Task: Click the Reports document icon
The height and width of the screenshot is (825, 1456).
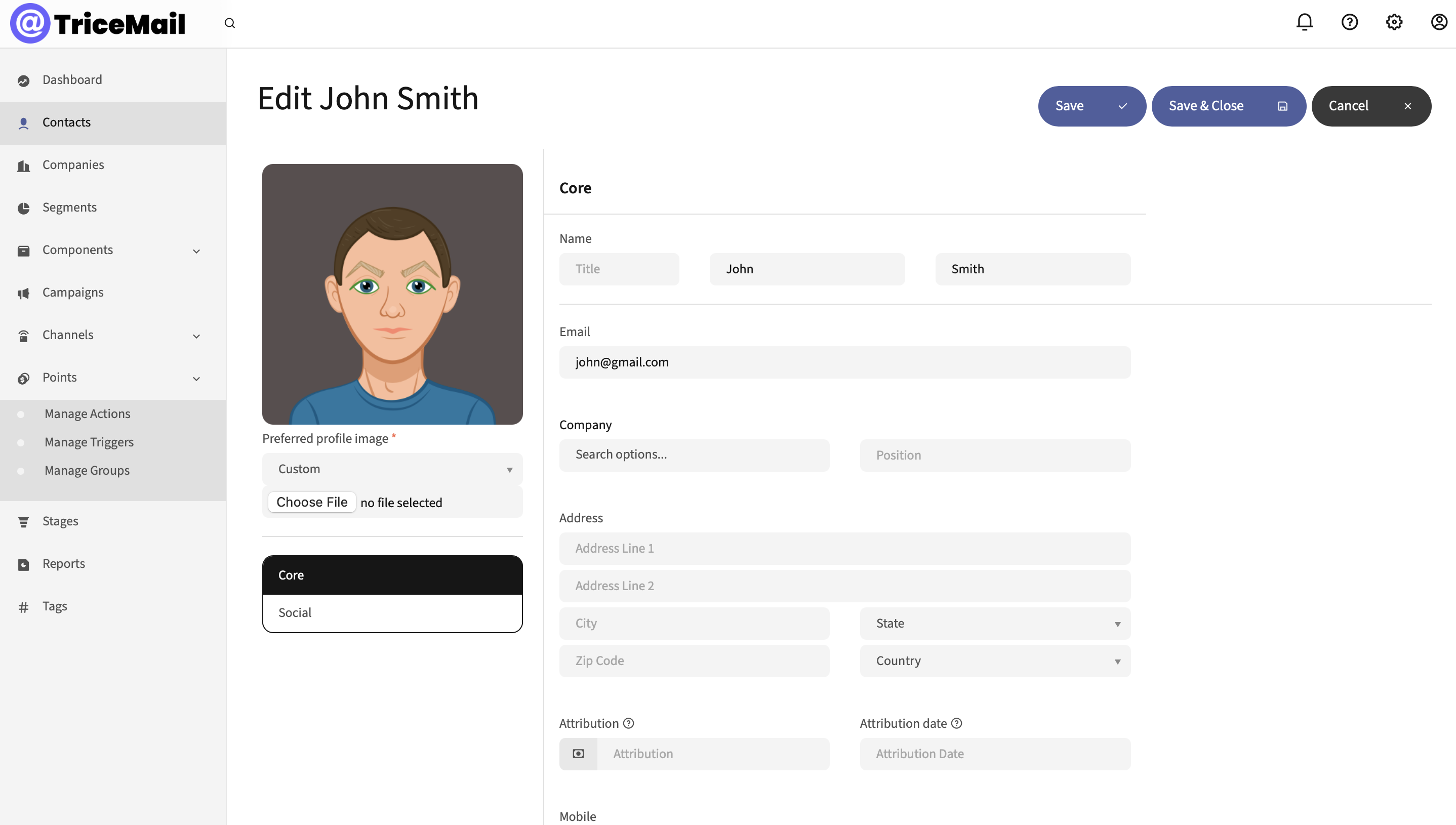Action: click(23, 564)
